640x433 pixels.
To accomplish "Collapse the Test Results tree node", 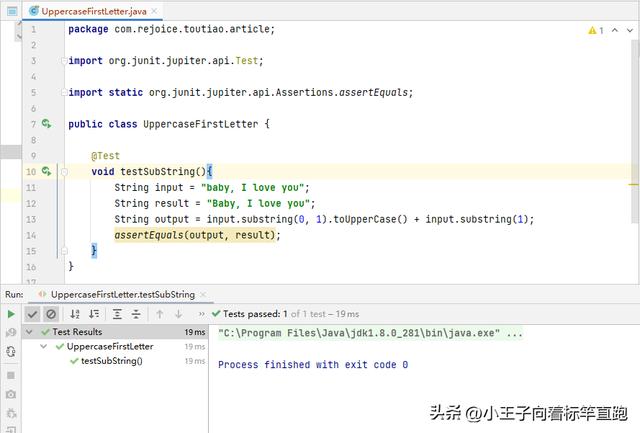I will tap(29, 332).
